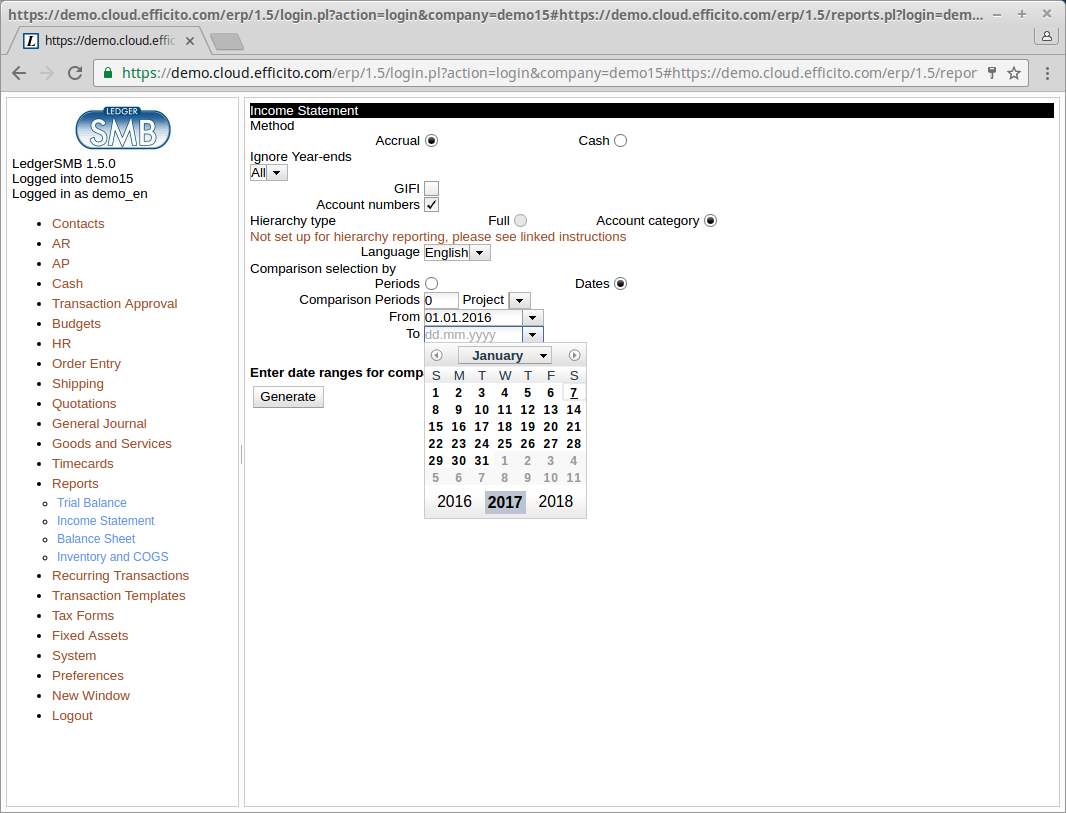Click the browser reload page icon
The height and width of the screenshot is (813, 1066).
[75, 73]
